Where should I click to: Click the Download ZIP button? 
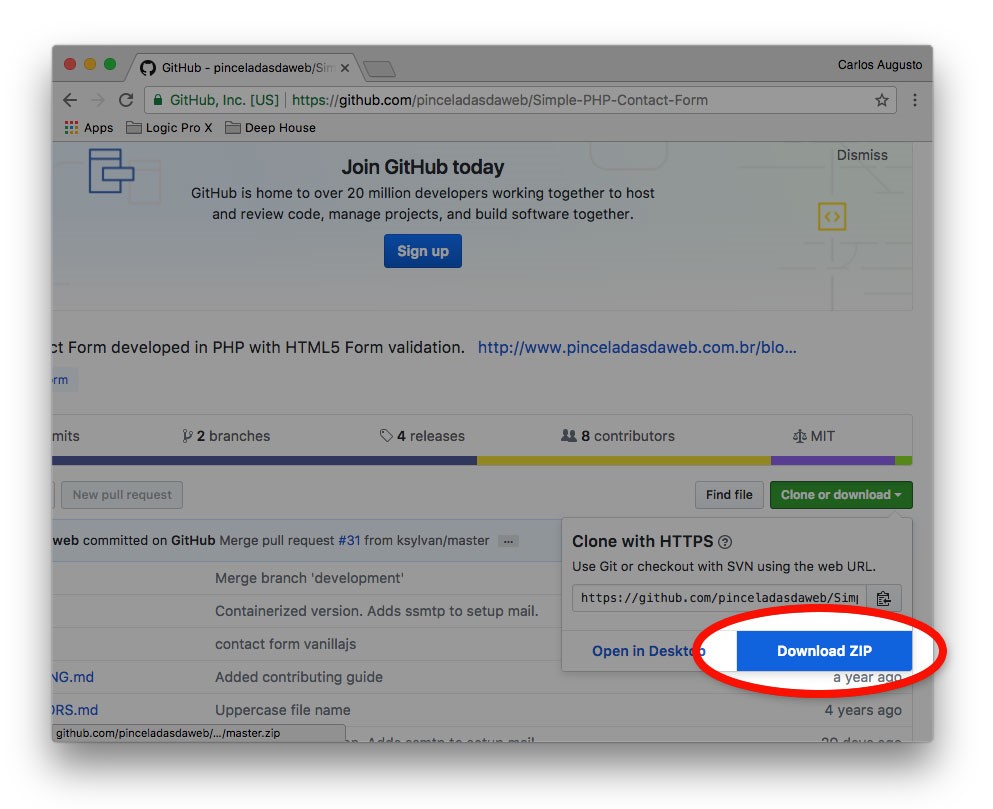pyautogui.click(x=824, y=651)
